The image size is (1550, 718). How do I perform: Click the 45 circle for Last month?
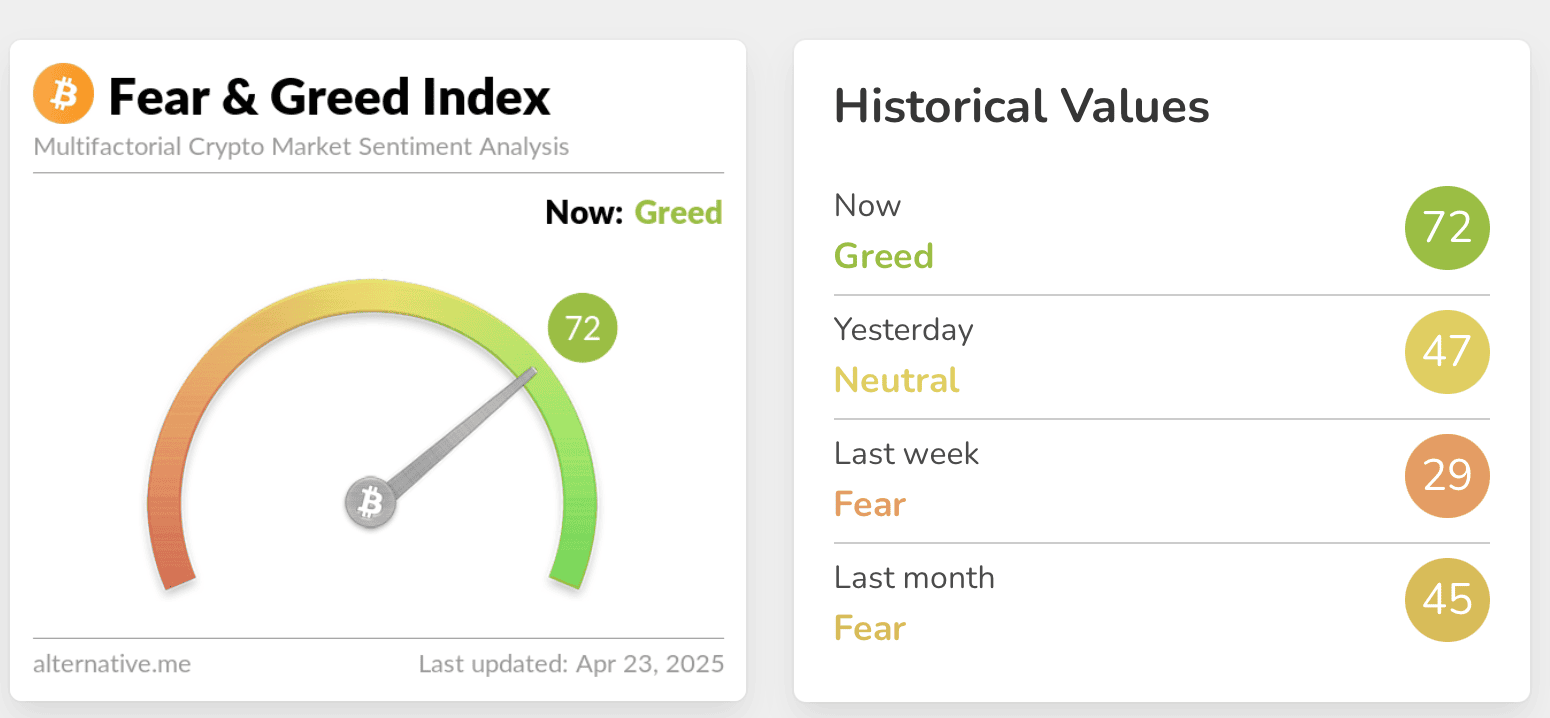[1447, 600]
